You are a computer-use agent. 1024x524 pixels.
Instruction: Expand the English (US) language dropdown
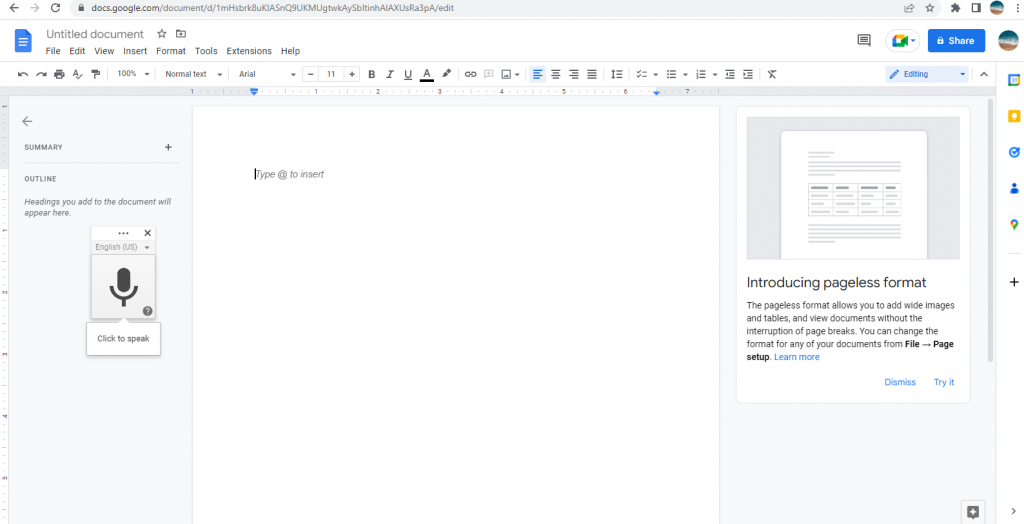click(123, 247)
